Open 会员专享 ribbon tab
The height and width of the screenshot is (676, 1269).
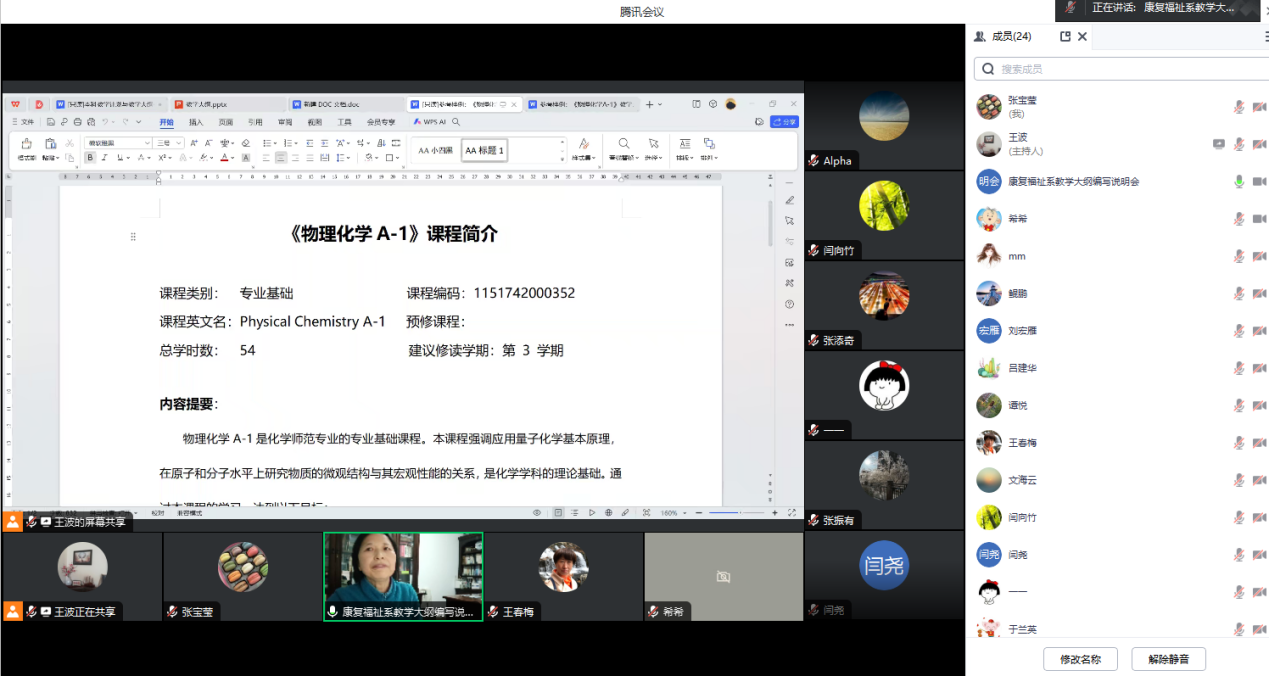[x=381, y=122]
